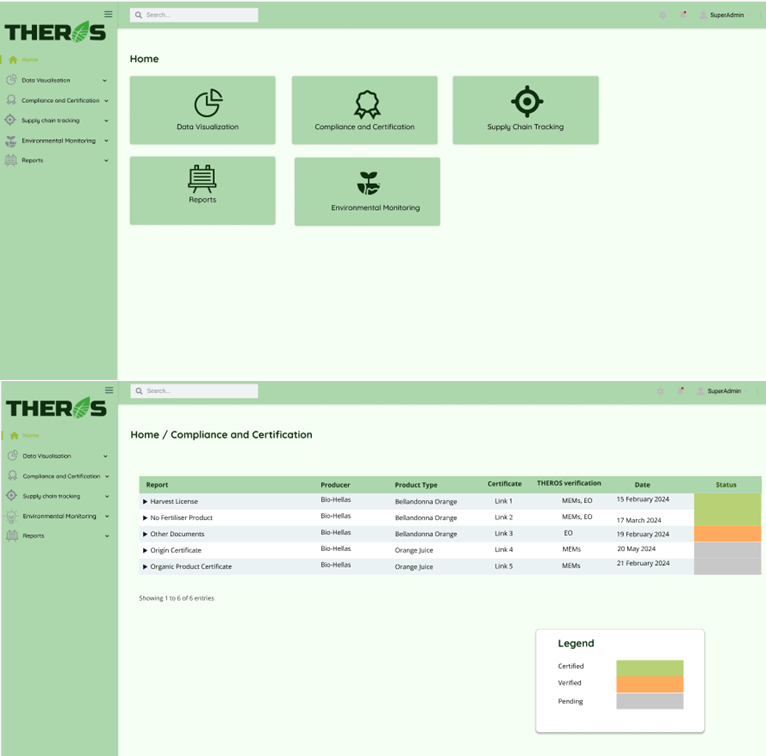Expand the Organic Product Certificate row
This screenshot has width=766, height=756.
point(145,567)
